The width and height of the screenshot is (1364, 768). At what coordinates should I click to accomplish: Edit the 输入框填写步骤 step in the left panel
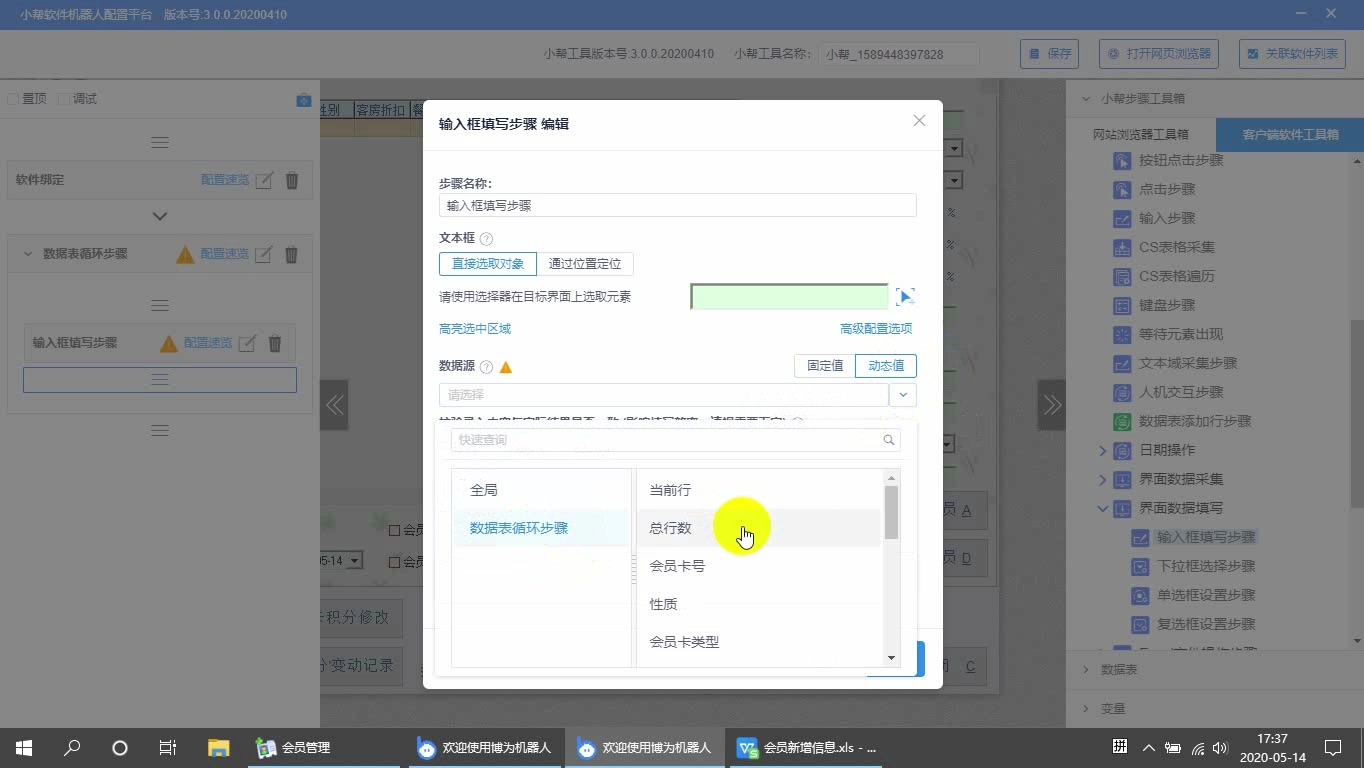coord(247,343)
